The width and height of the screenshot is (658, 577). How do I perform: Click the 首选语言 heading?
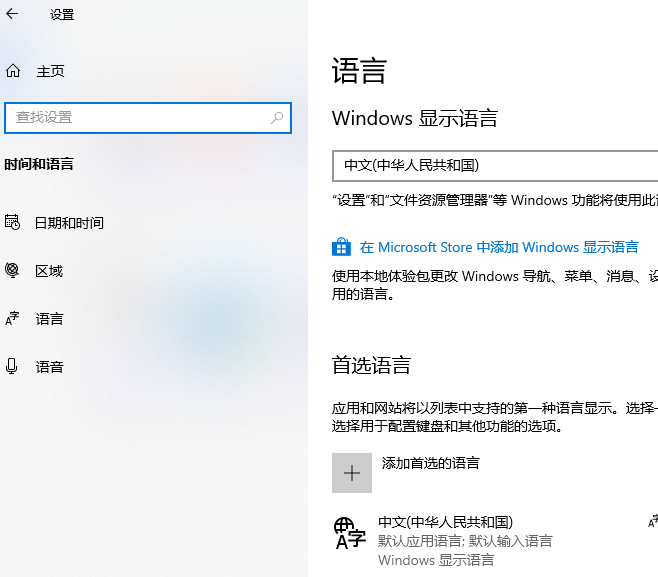[371, 365]
